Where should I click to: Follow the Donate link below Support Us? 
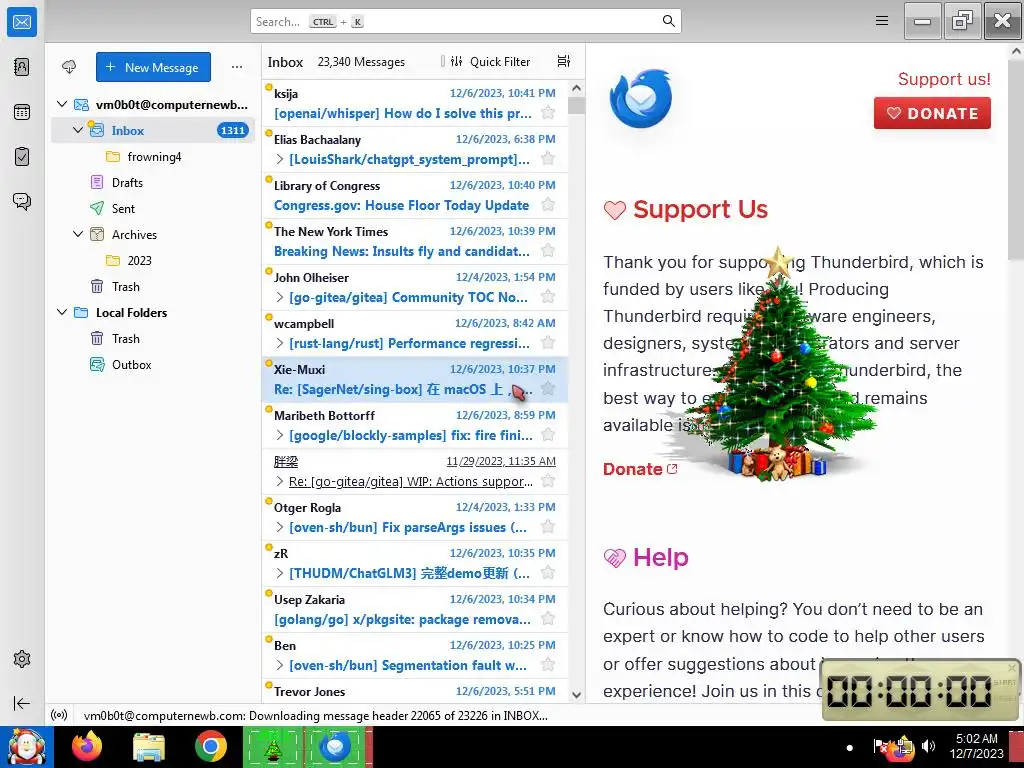click(x=640, y=469)
